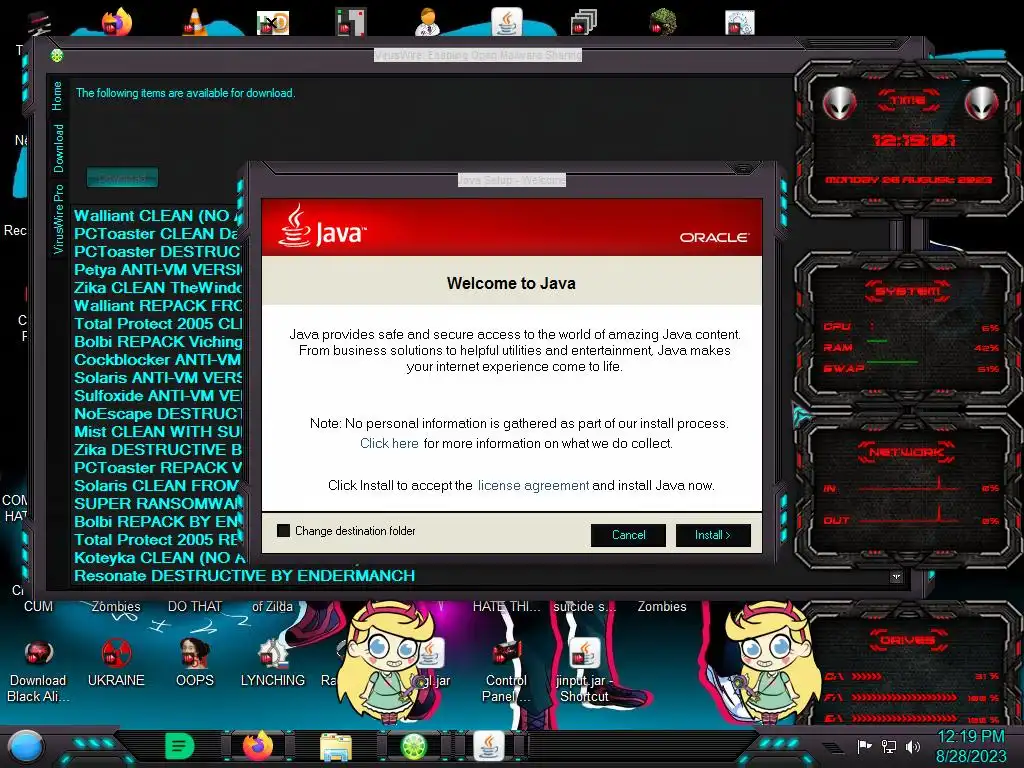
Task: Click the Java coffee cup in top dock
Action: tap(507, 22)
